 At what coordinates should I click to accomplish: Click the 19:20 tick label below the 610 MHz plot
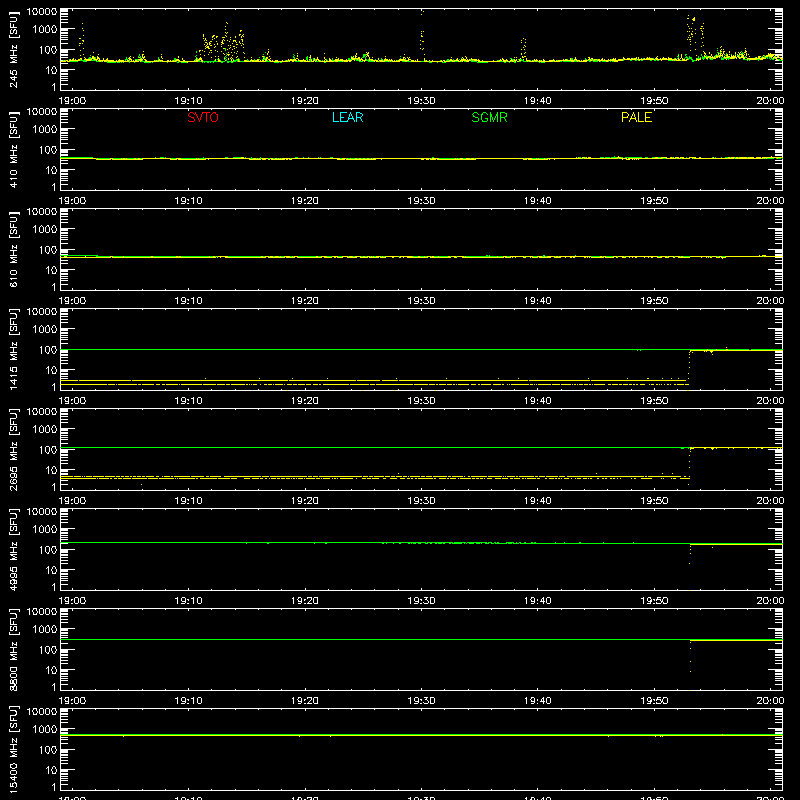(x=305, y=301)
